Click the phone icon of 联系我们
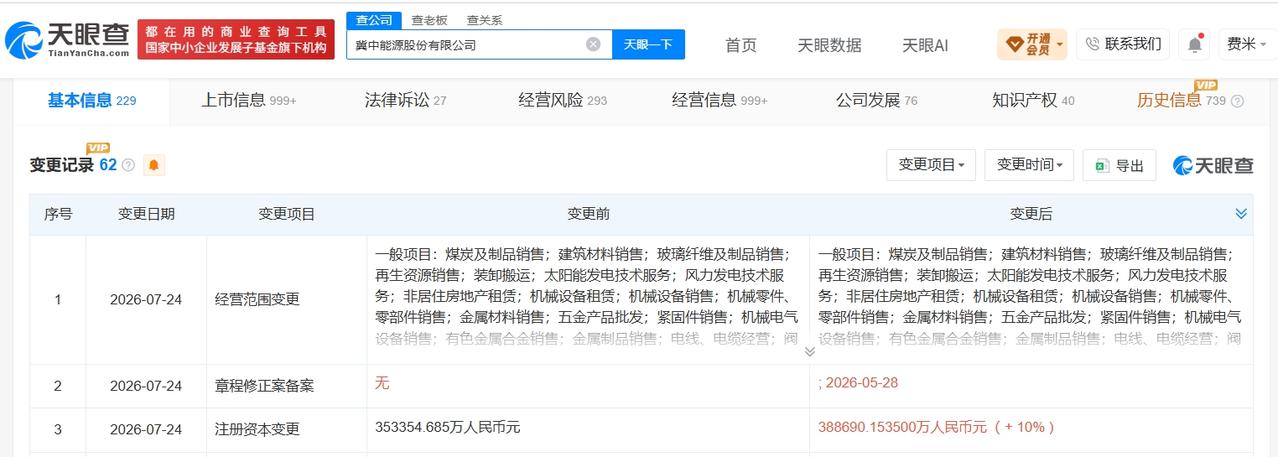 tap(1092, 44)
